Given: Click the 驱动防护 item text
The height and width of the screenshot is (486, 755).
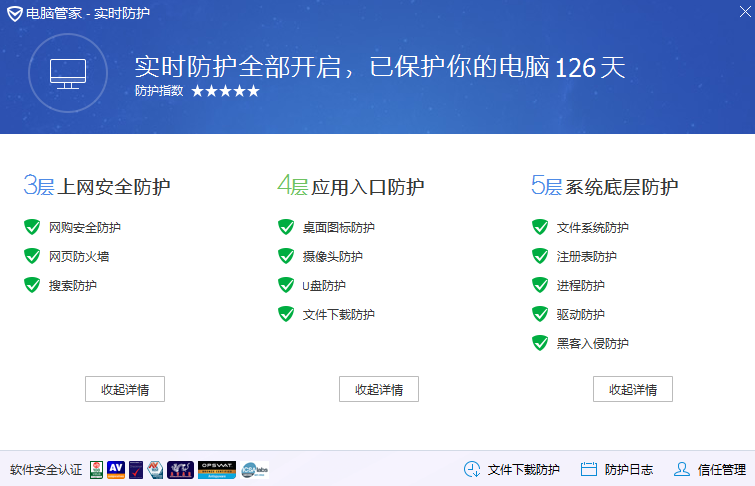Looking at the screenshot, I should (581, 314).
